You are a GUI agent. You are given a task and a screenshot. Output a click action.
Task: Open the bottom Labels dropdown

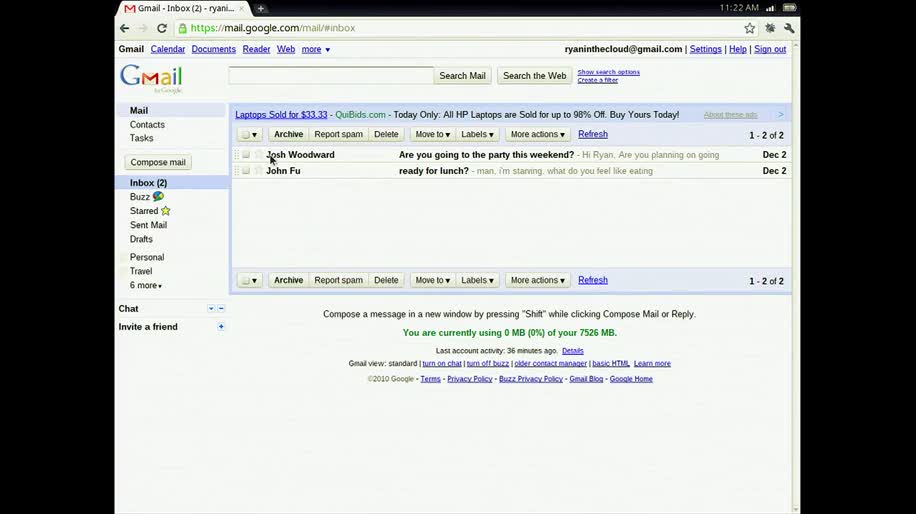[477, 280]
